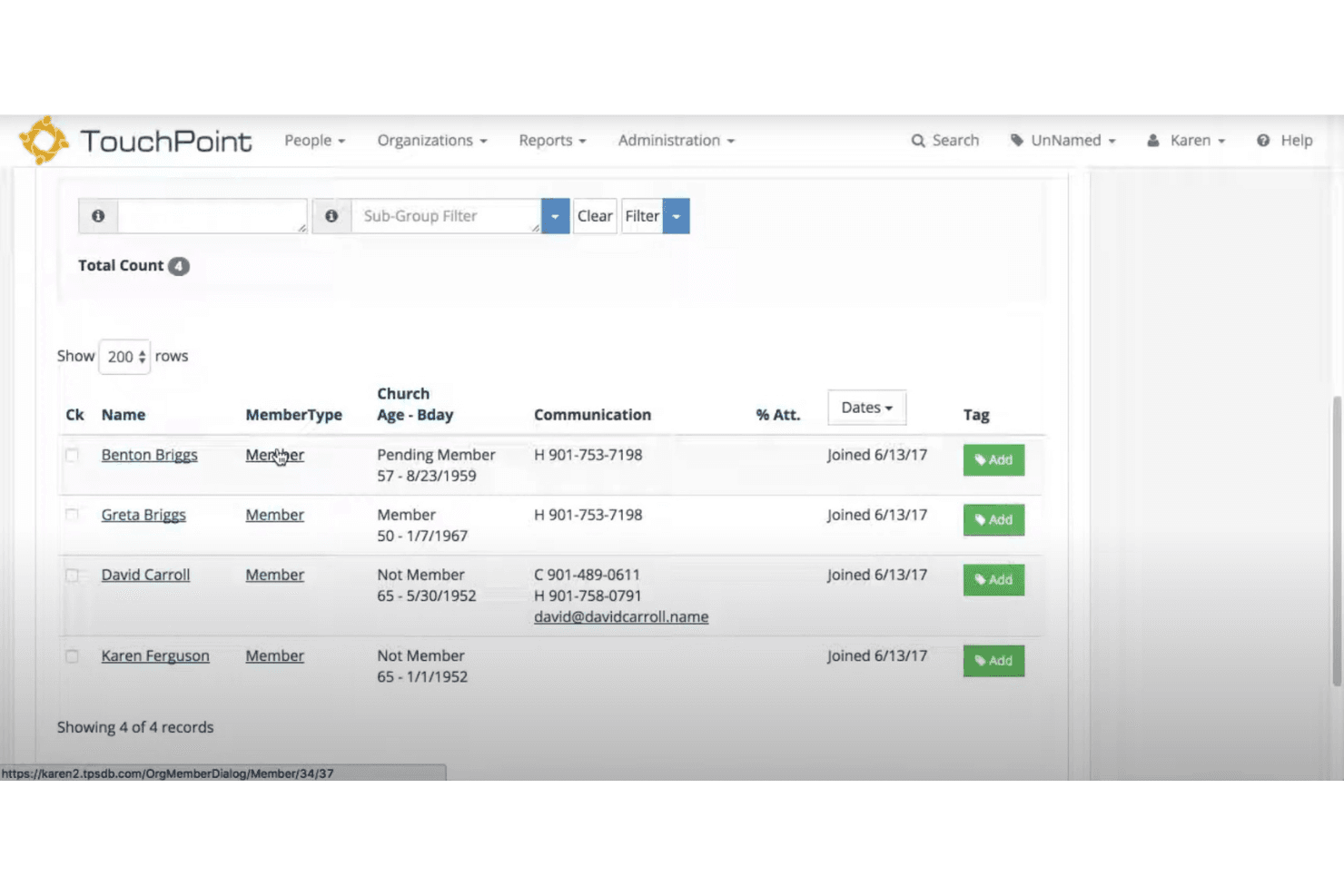Click Member link in David Carroll row

pos(274,575)
